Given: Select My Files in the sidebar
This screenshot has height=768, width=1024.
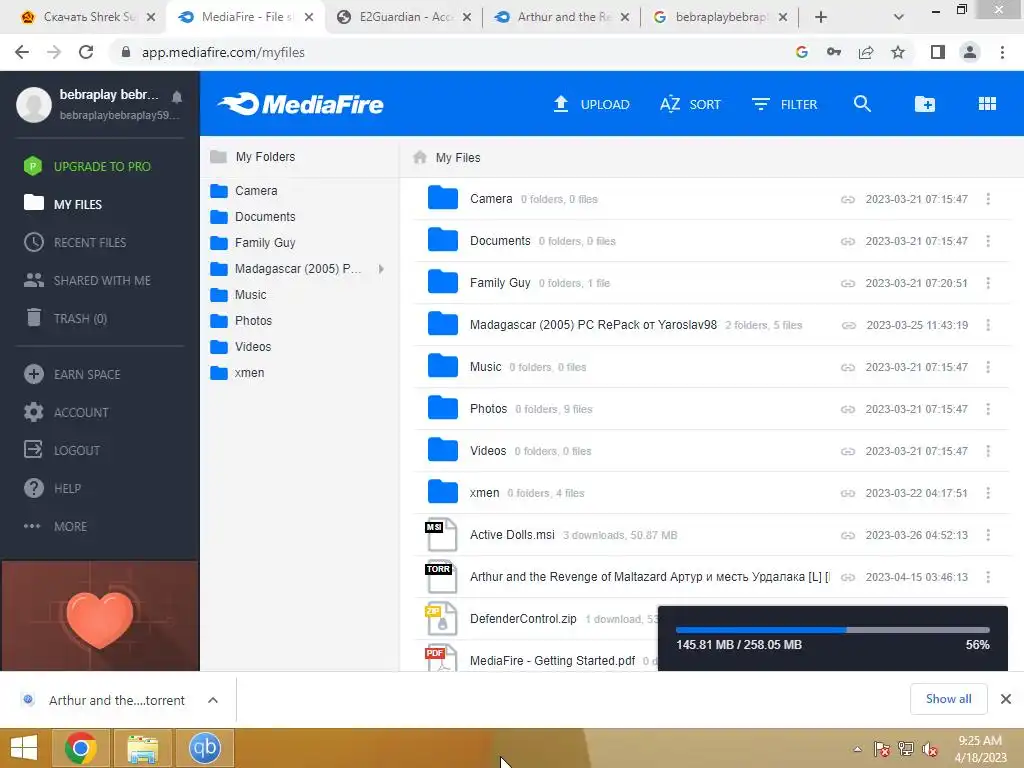Looking at the screenshot, I should click(63, 204).
